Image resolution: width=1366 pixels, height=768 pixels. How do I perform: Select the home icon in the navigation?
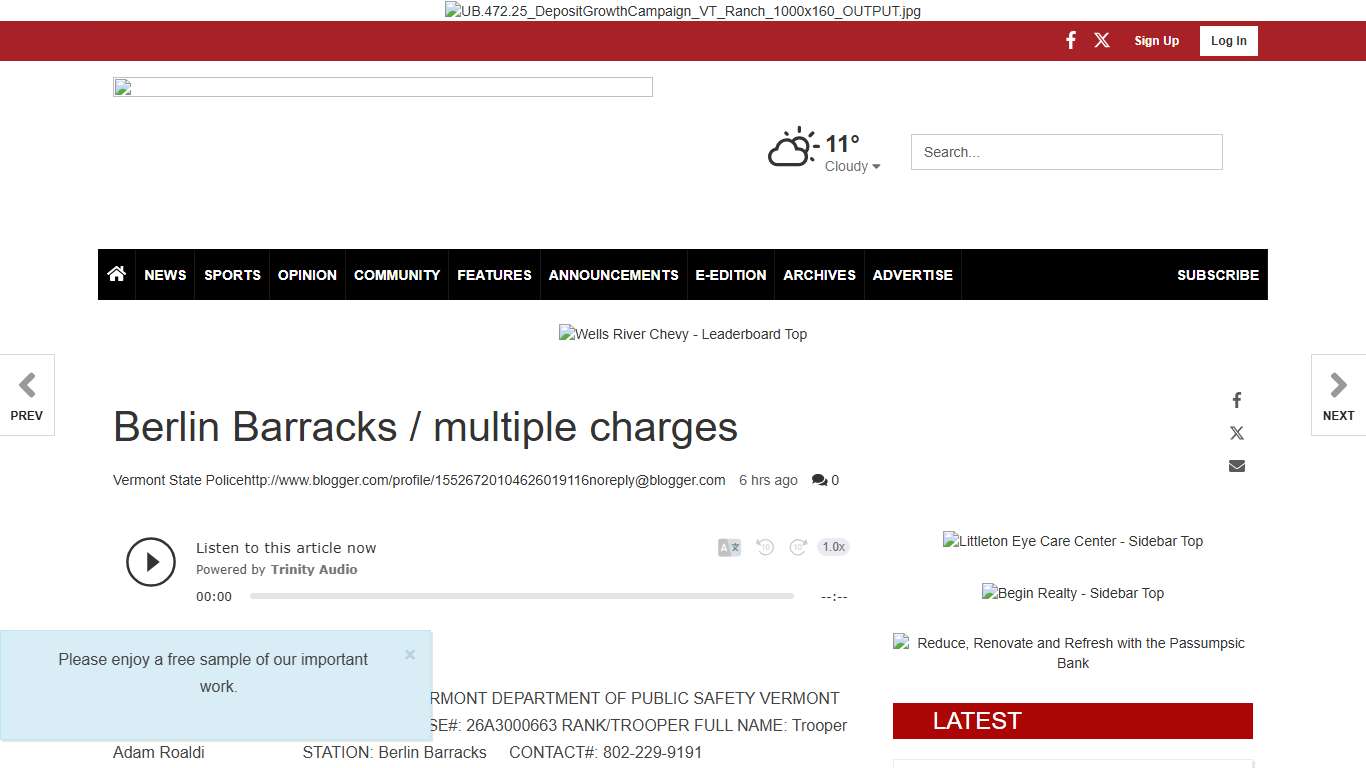pos(116,274)
